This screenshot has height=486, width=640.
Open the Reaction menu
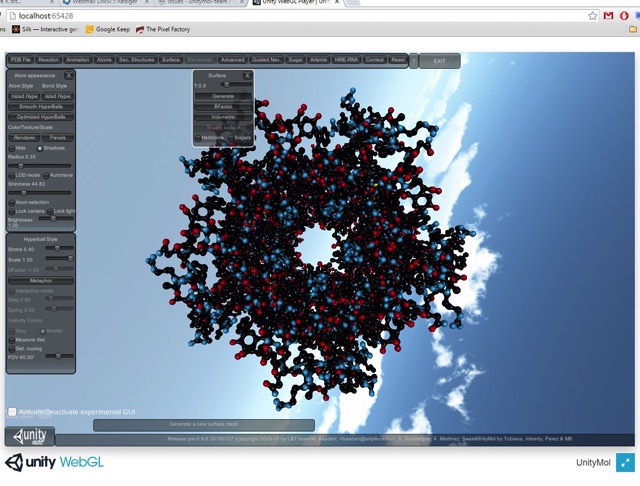[x=49, y=60]
